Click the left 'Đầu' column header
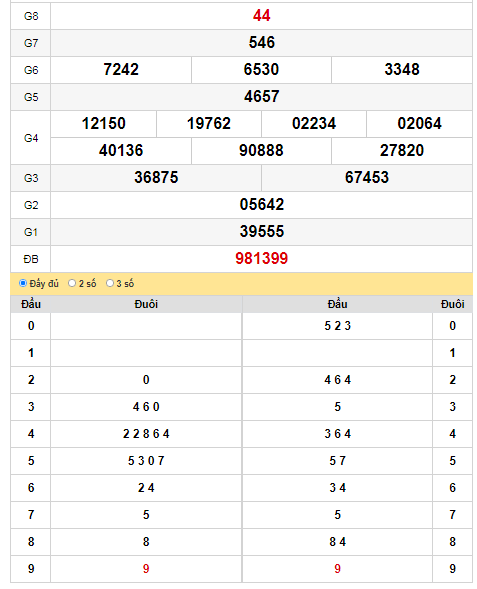 31,304
